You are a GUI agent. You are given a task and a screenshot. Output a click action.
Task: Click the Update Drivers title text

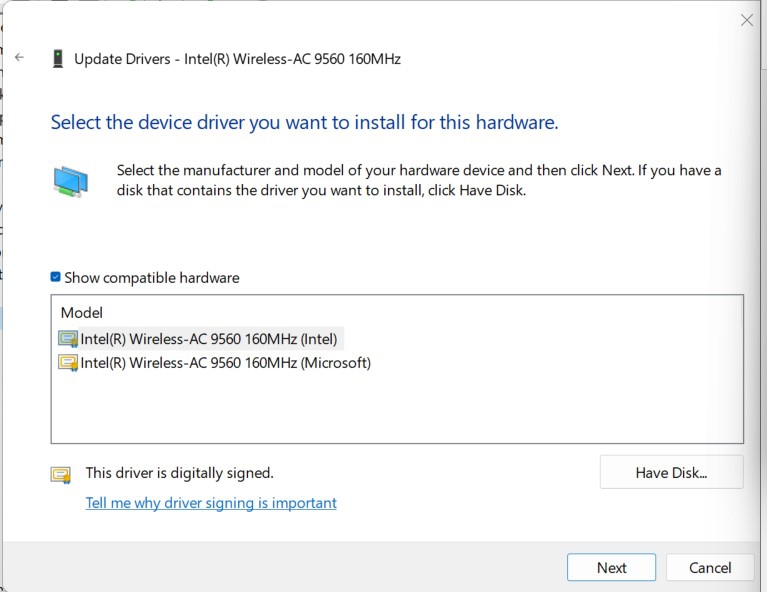237,59
